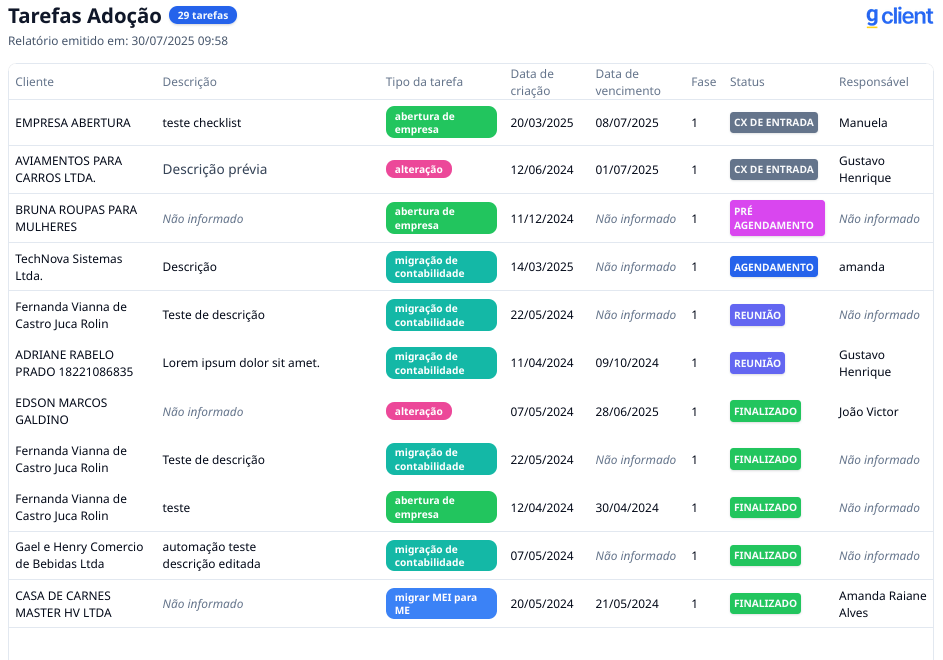Viewport: 943px width, 660px height.
Task: Click creation date 11/04/2024
Action: click(542, 363)
